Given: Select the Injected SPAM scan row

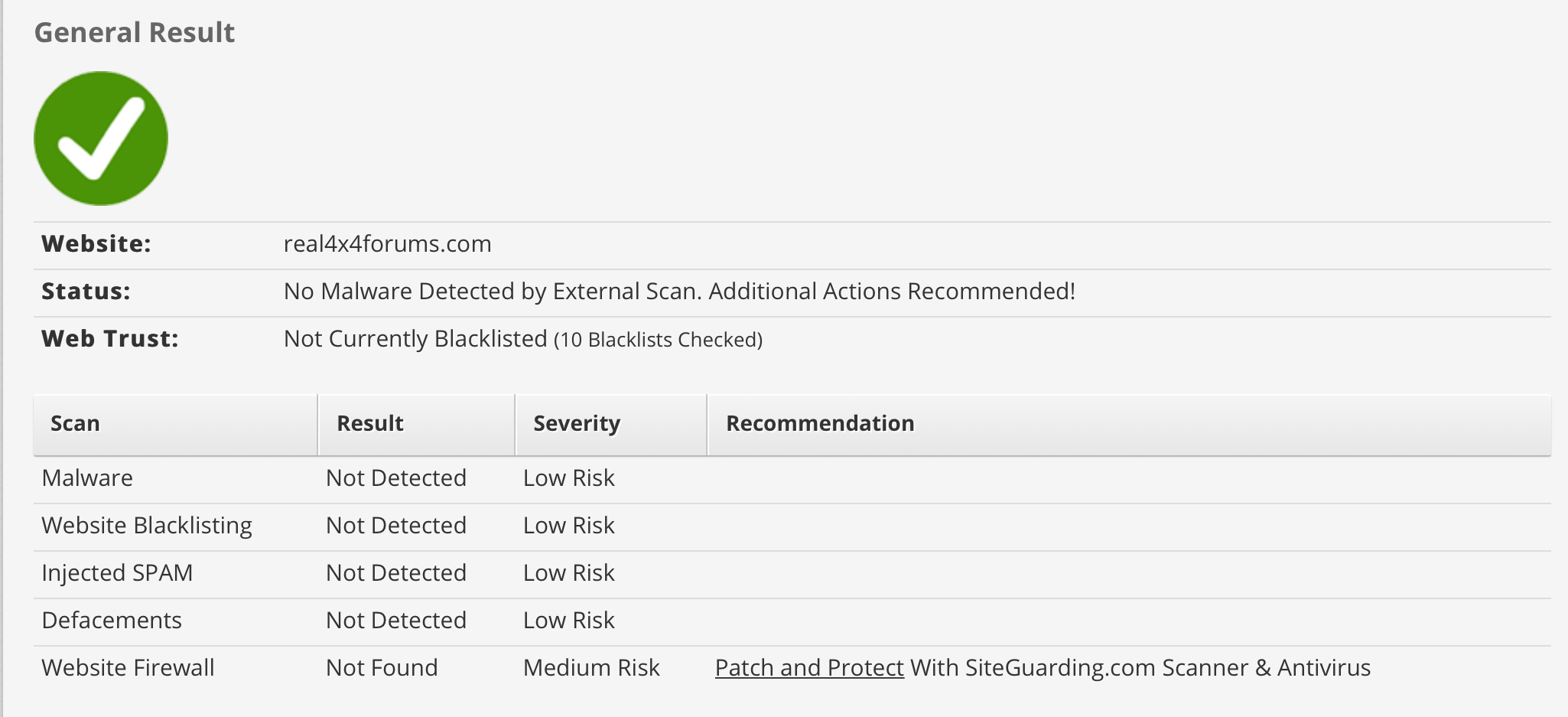Looking at the screenshot, I should pos(792,574).
